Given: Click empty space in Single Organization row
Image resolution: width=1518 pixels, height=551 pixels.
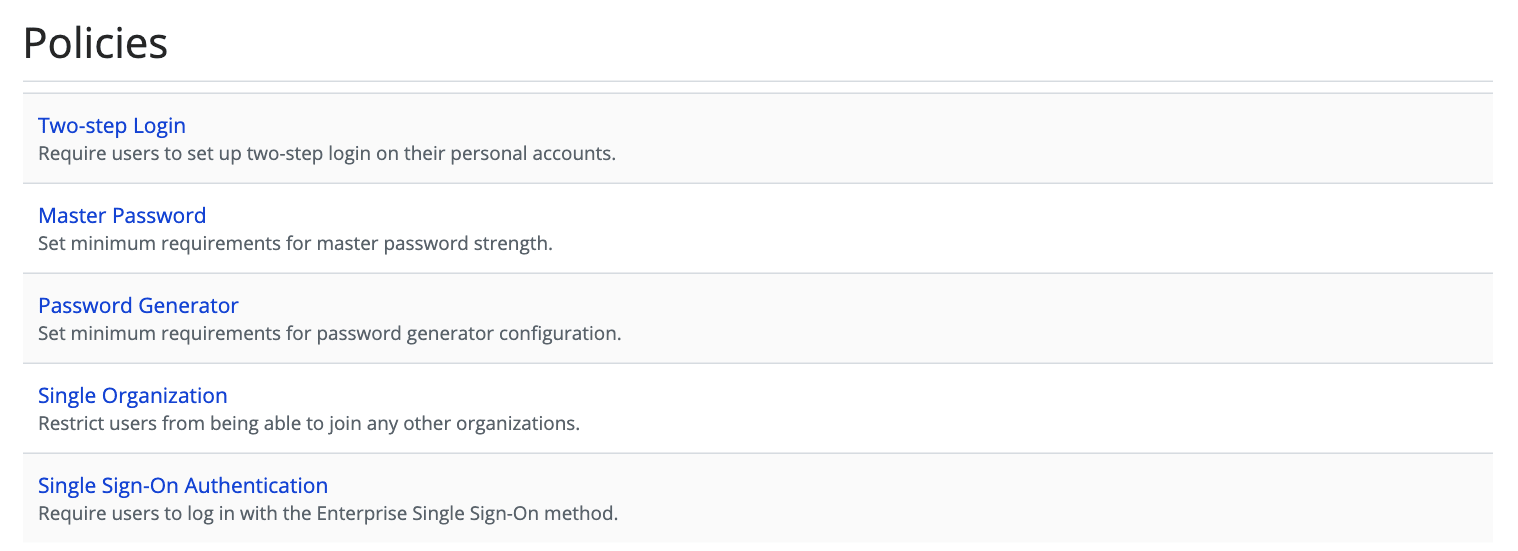Looking at the screenshot, I should pyautogui.click(x=1000, y=409).
